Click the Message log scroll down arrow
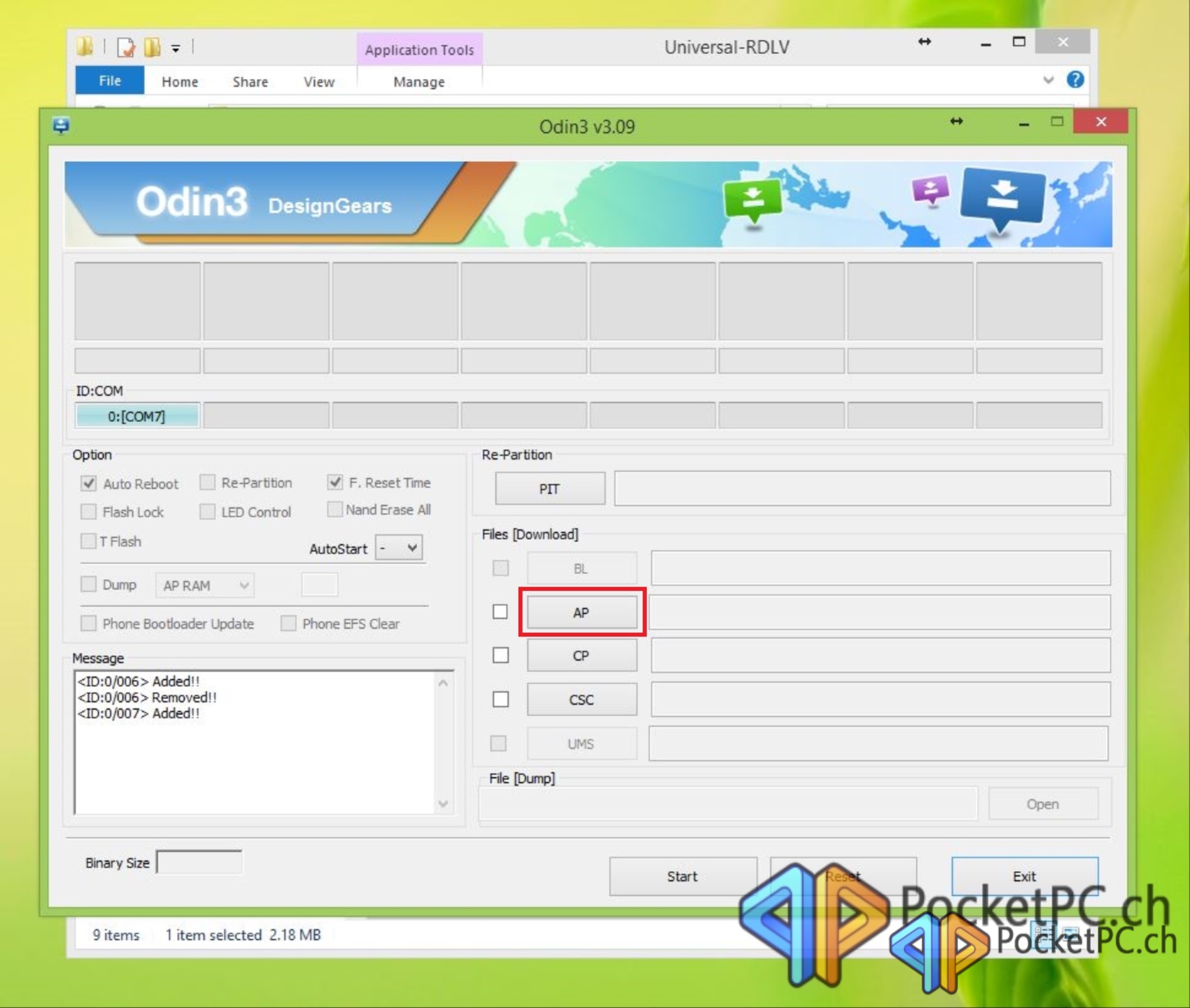Screen dimensions: 1190x1008 click(443, 804)
